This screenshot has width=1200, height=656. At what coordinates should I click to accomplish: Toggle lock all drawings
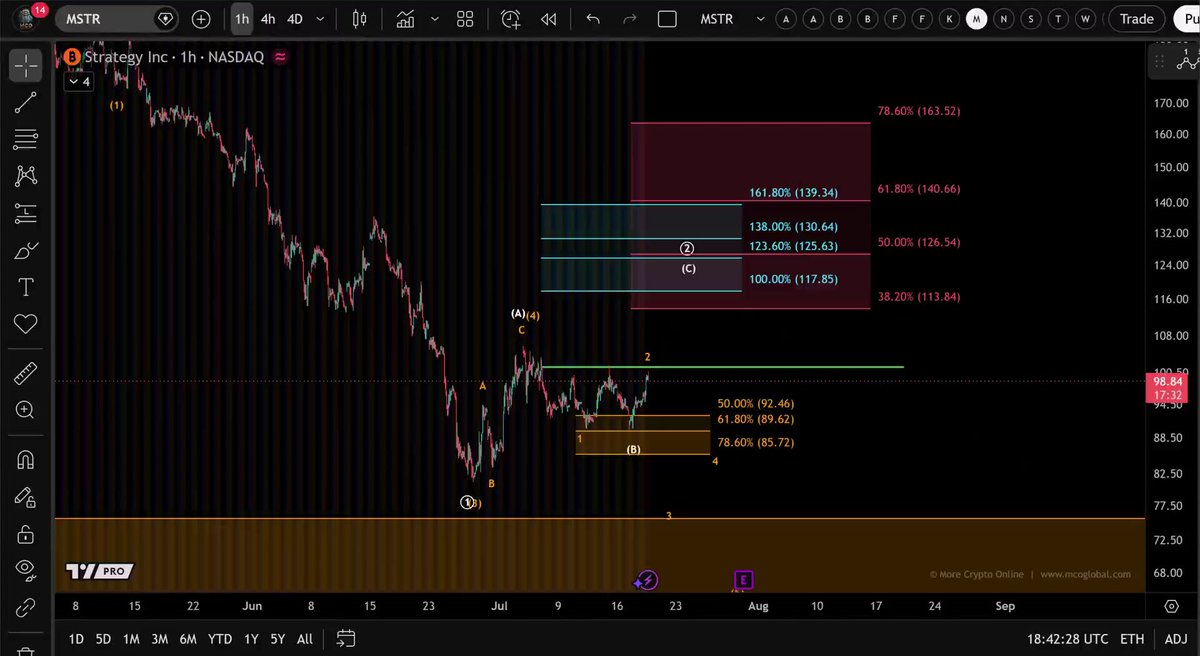[26, 533]
